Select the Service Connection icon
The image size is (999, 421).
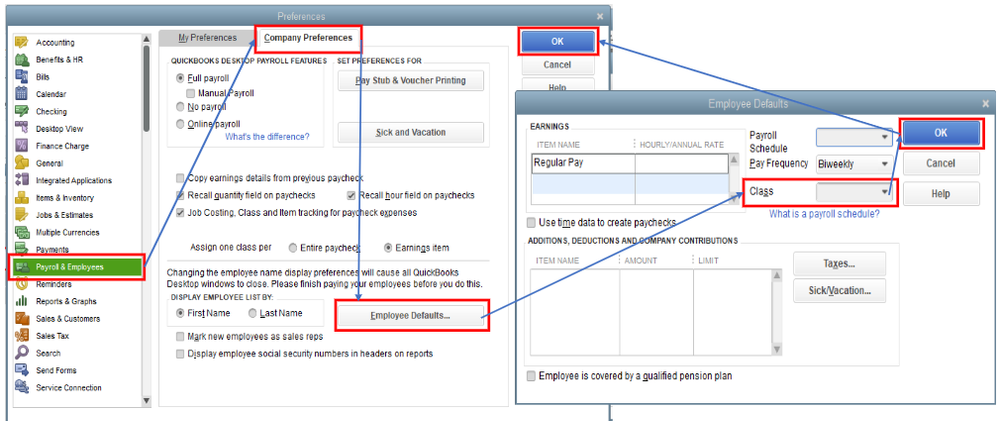click(x=22, y=387)
